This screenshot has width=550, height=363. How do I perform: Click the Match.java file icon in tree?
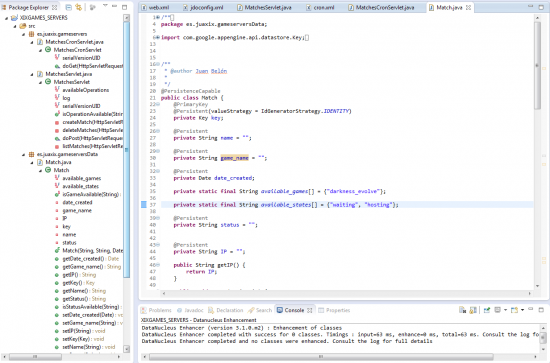40,162
